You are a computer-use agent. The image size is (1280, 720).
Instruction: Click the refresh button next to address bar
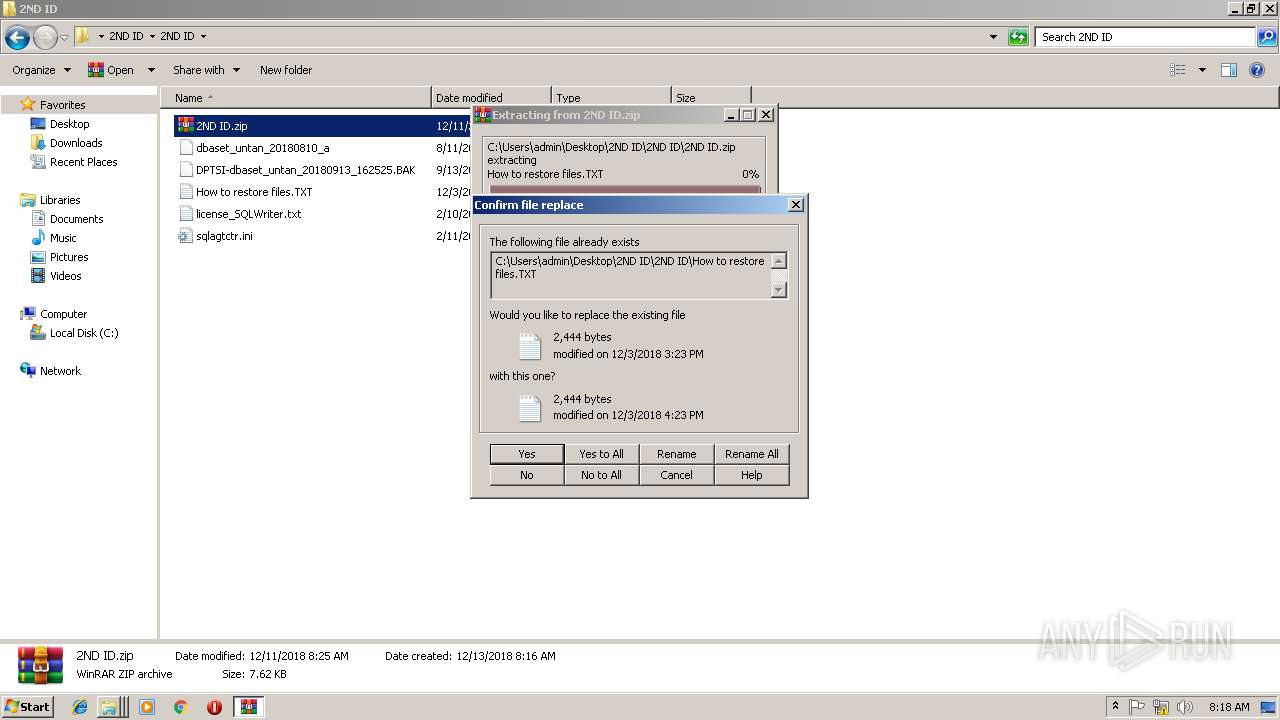[1018, 37]
